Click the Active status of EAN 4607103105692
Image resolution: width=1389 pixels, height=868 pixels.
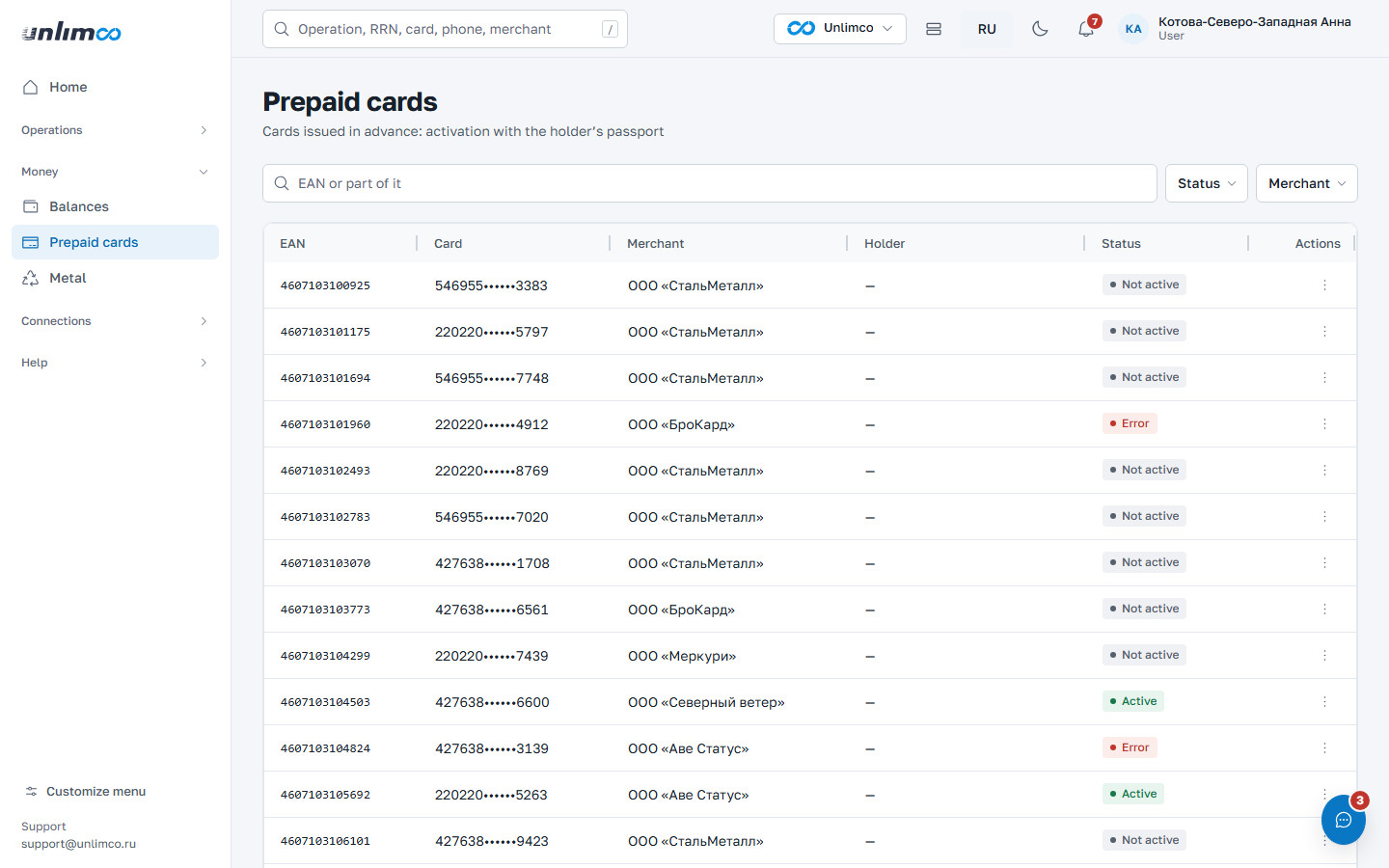point(1133,794)
